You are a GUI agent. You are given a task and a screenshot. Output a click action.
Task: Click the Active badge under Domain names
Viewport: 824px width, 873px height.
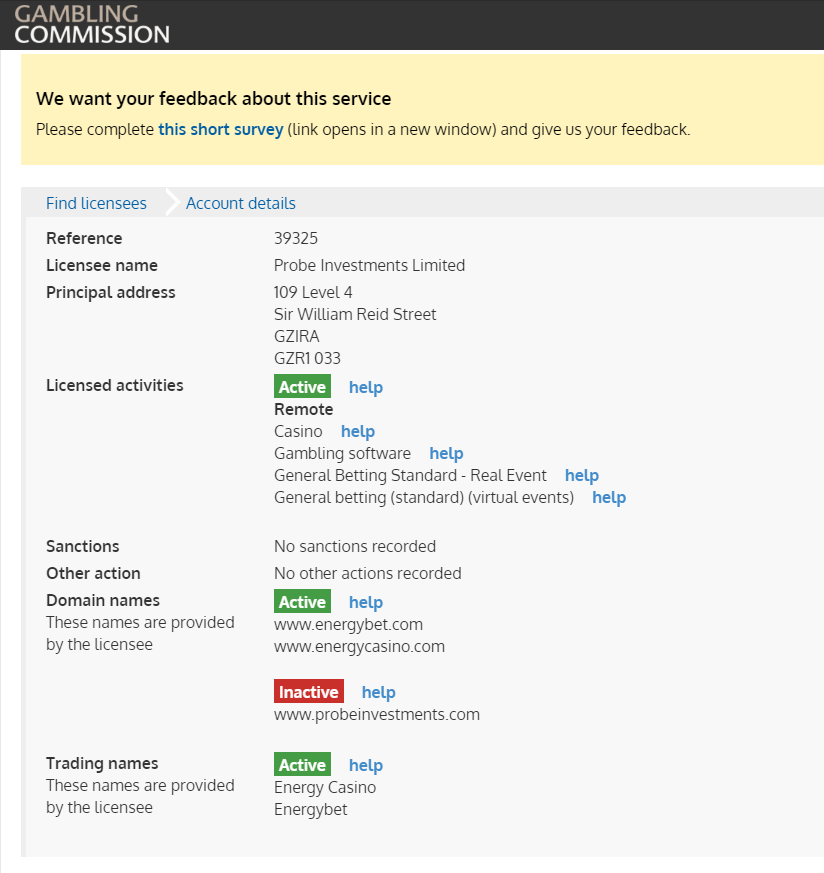click(302, 601)
